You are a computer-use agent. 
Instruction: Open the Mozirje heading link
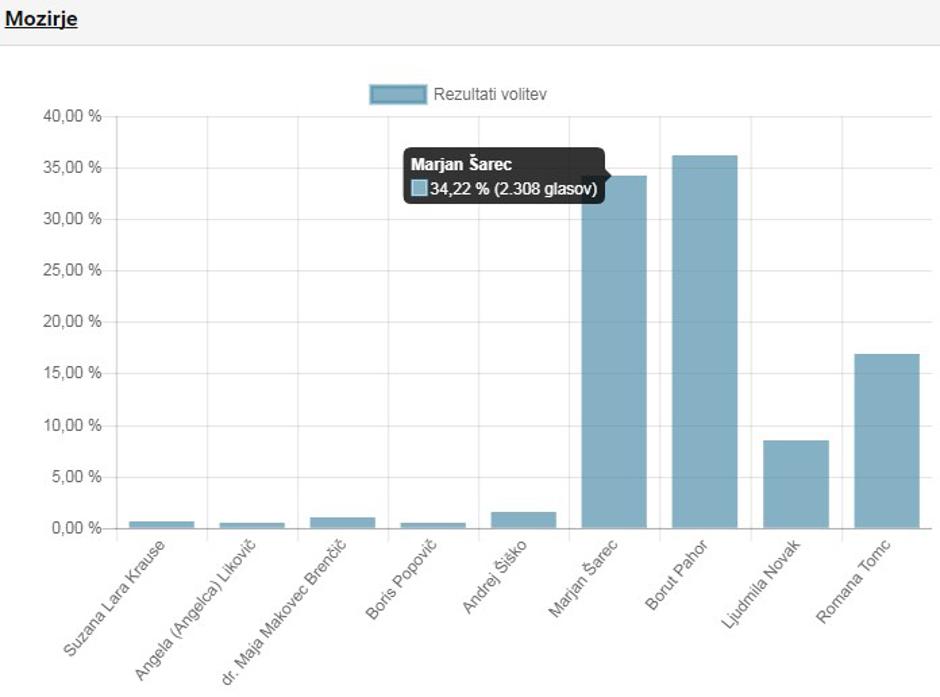[41, 19]
